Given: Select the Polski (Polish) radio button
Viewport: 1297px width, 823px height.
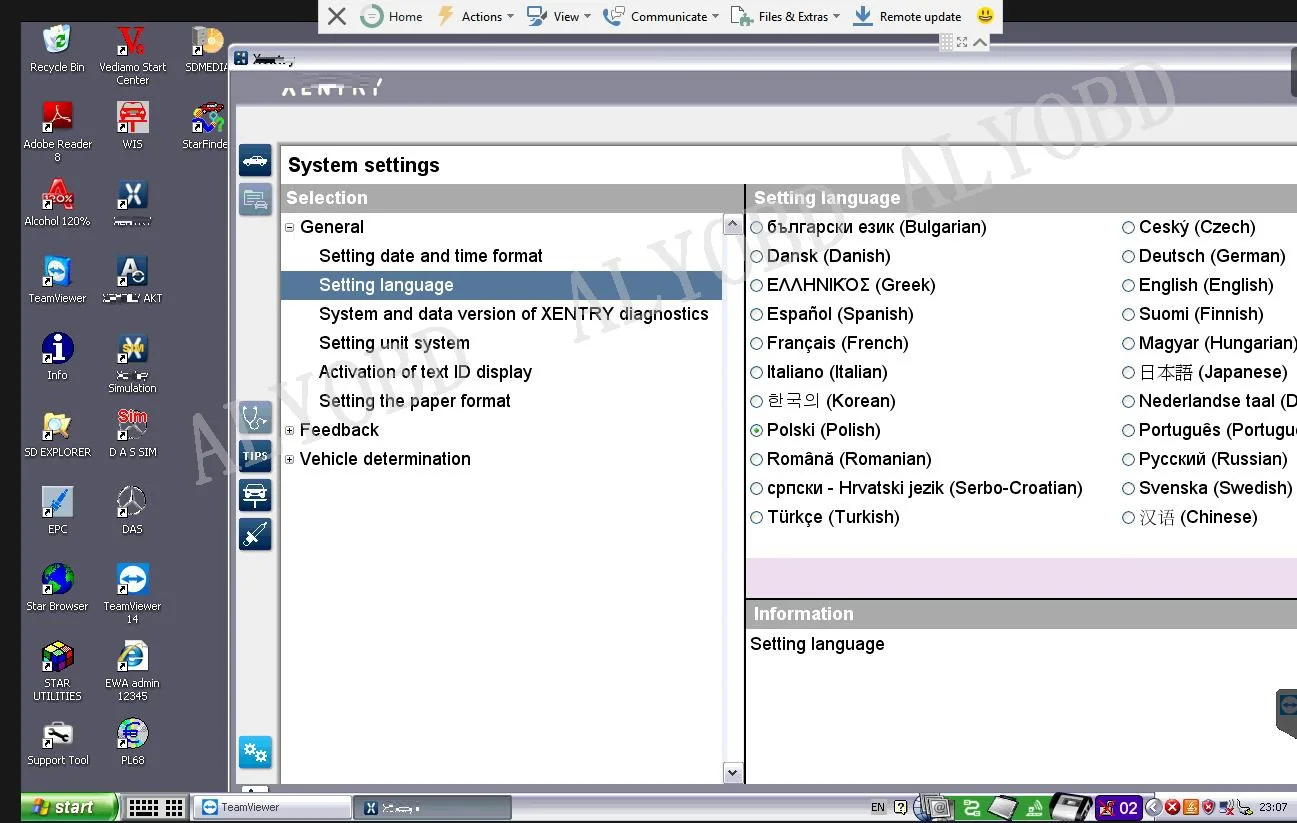Looking at the screenshot, I should [x=757, y=430].
